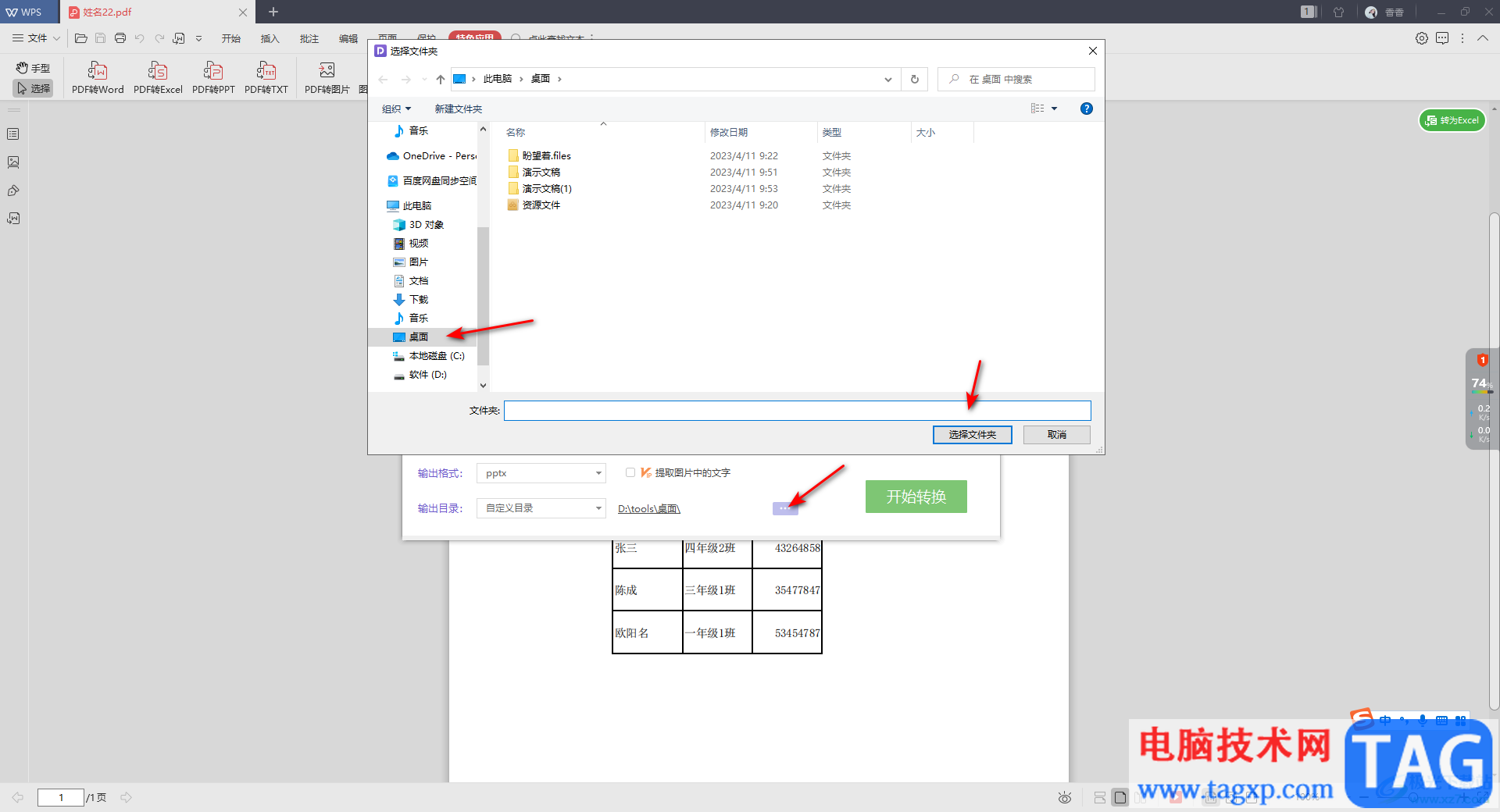Click the navigation tree scroll down arrow

point(483,385)
